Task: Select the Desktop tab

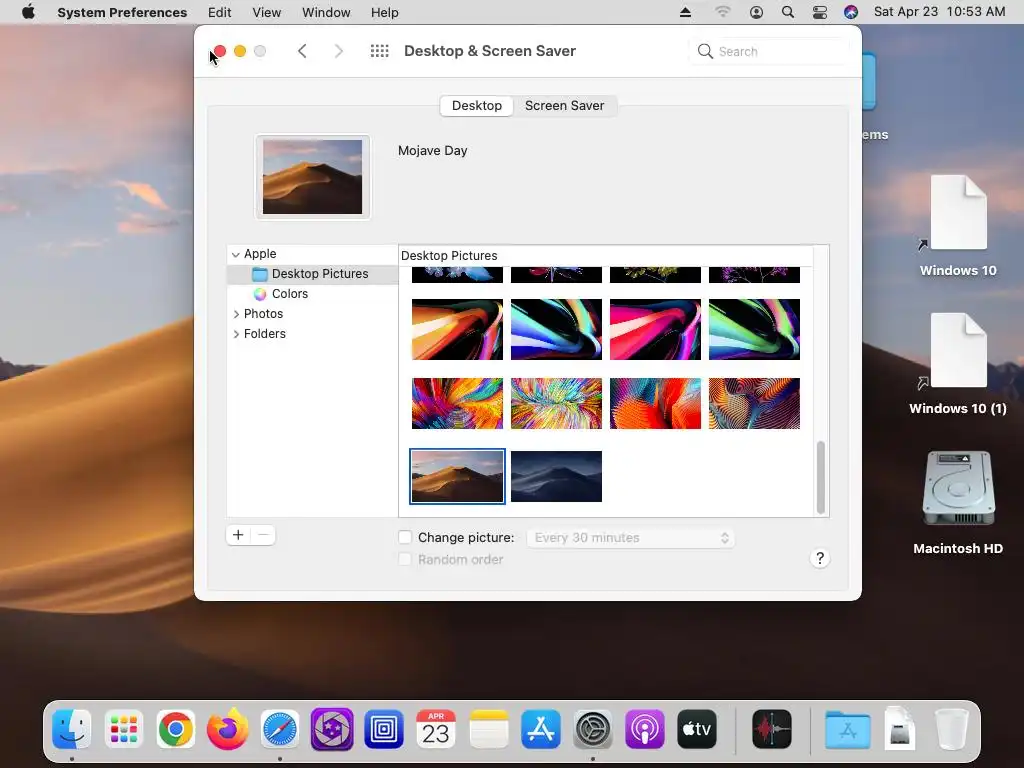Action: pyautogui.click(x=477, y=105)
